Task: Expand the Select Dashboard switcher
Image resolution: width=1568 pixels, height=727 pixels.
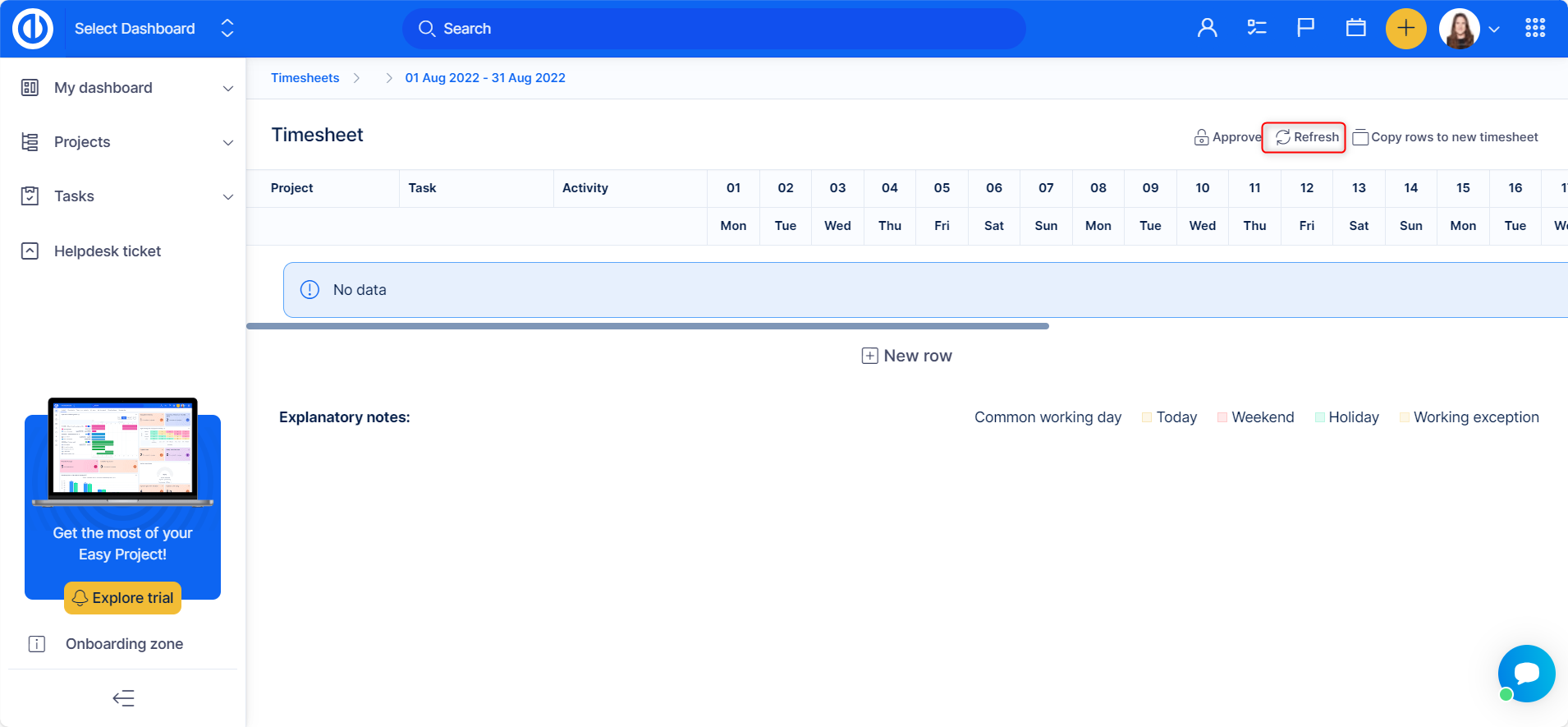Action: point(227,29)
